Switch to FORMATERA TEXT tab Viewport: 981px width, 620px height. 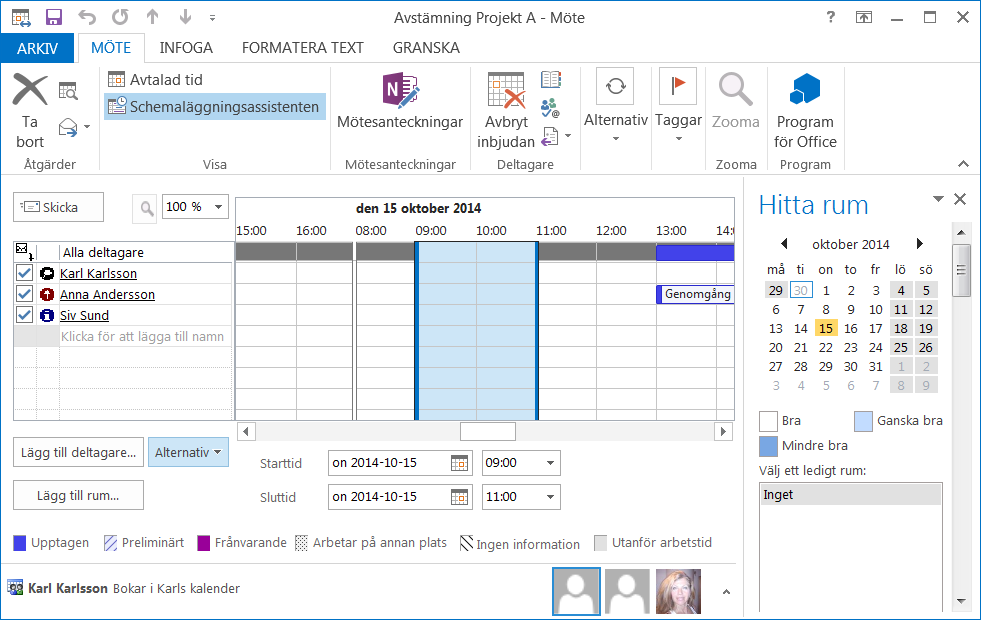[x=303, y=48]
